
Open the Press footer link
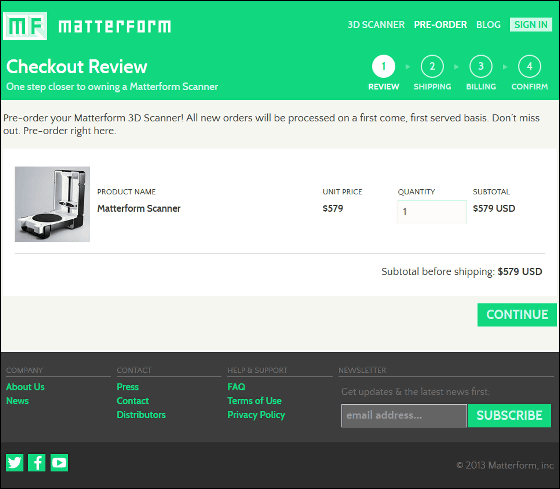click(x=128, y=387)
